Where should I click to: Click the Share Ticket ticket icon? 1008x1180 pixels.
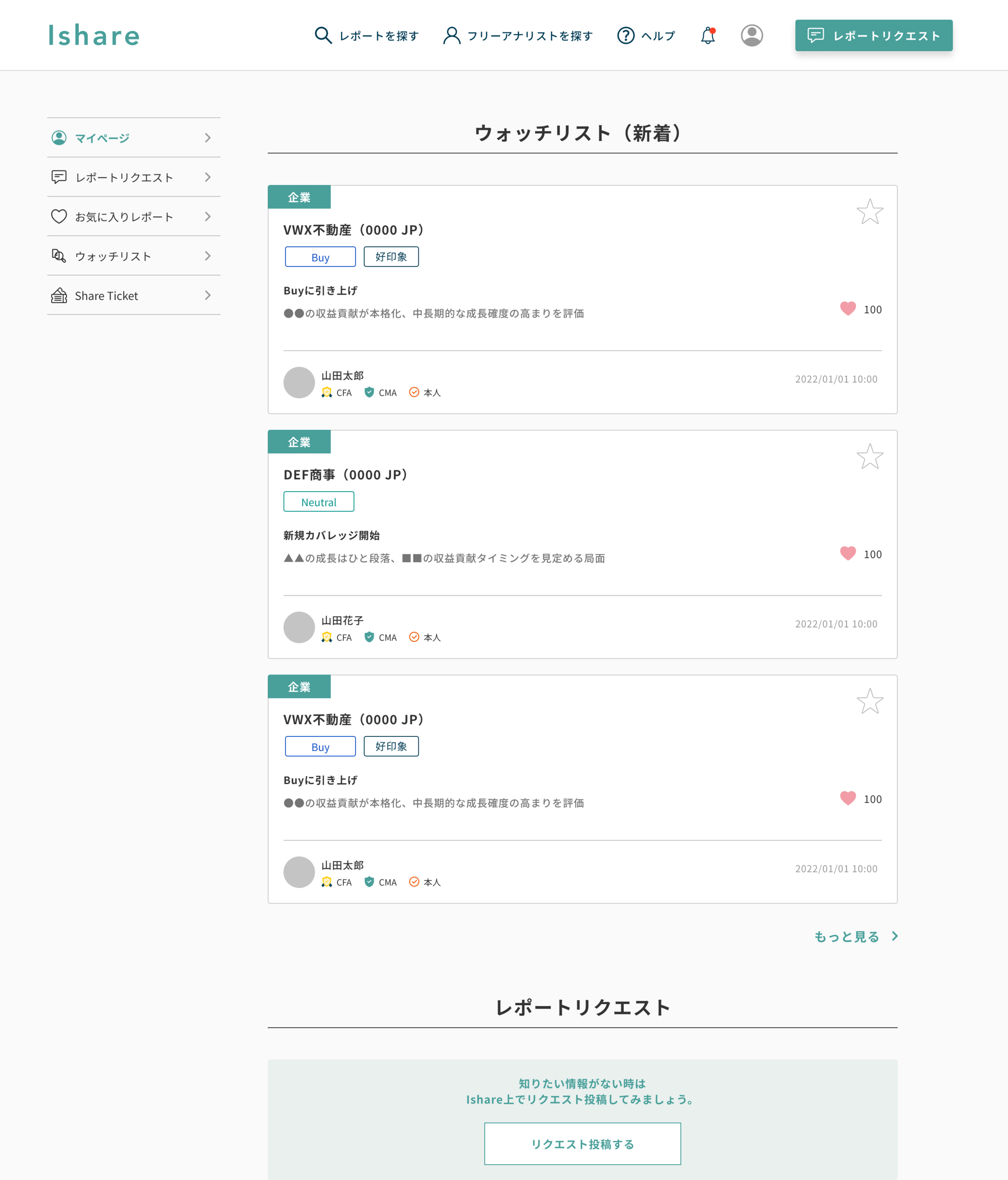[x=59, y=295]
